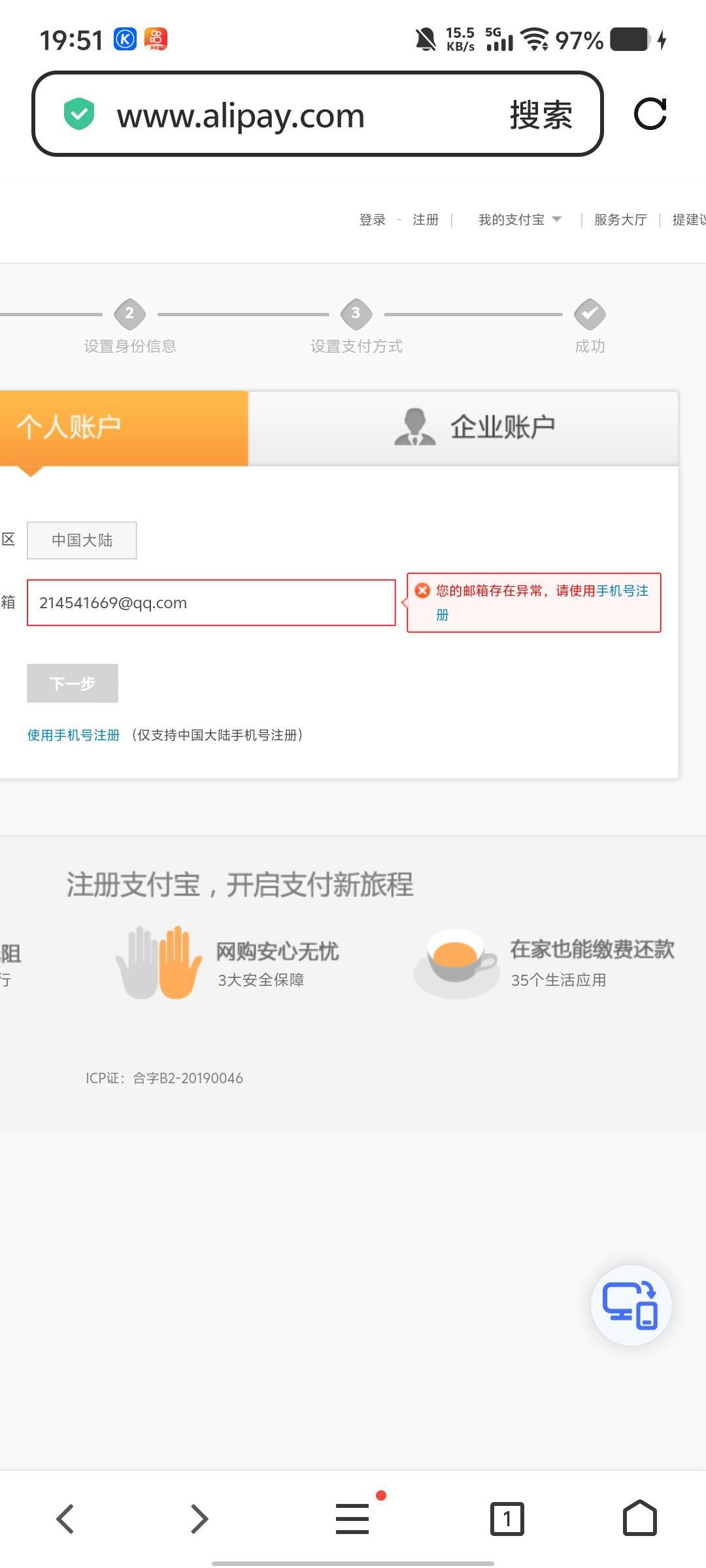Select 在家也能缴费还款 heading
This screenshot has width=706, height=1568.
click(592, 949)
